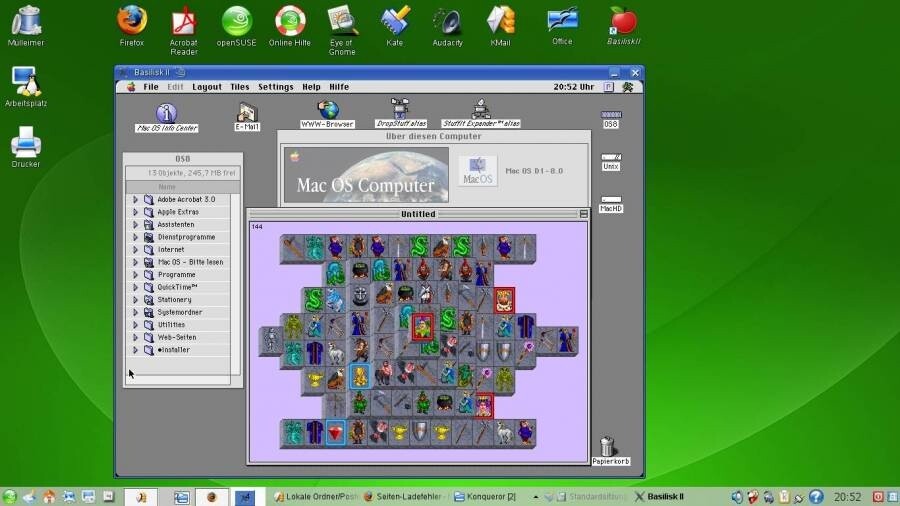Expand the Programme folder triangle
The image size is (900, 506).
tap(135, 275)
